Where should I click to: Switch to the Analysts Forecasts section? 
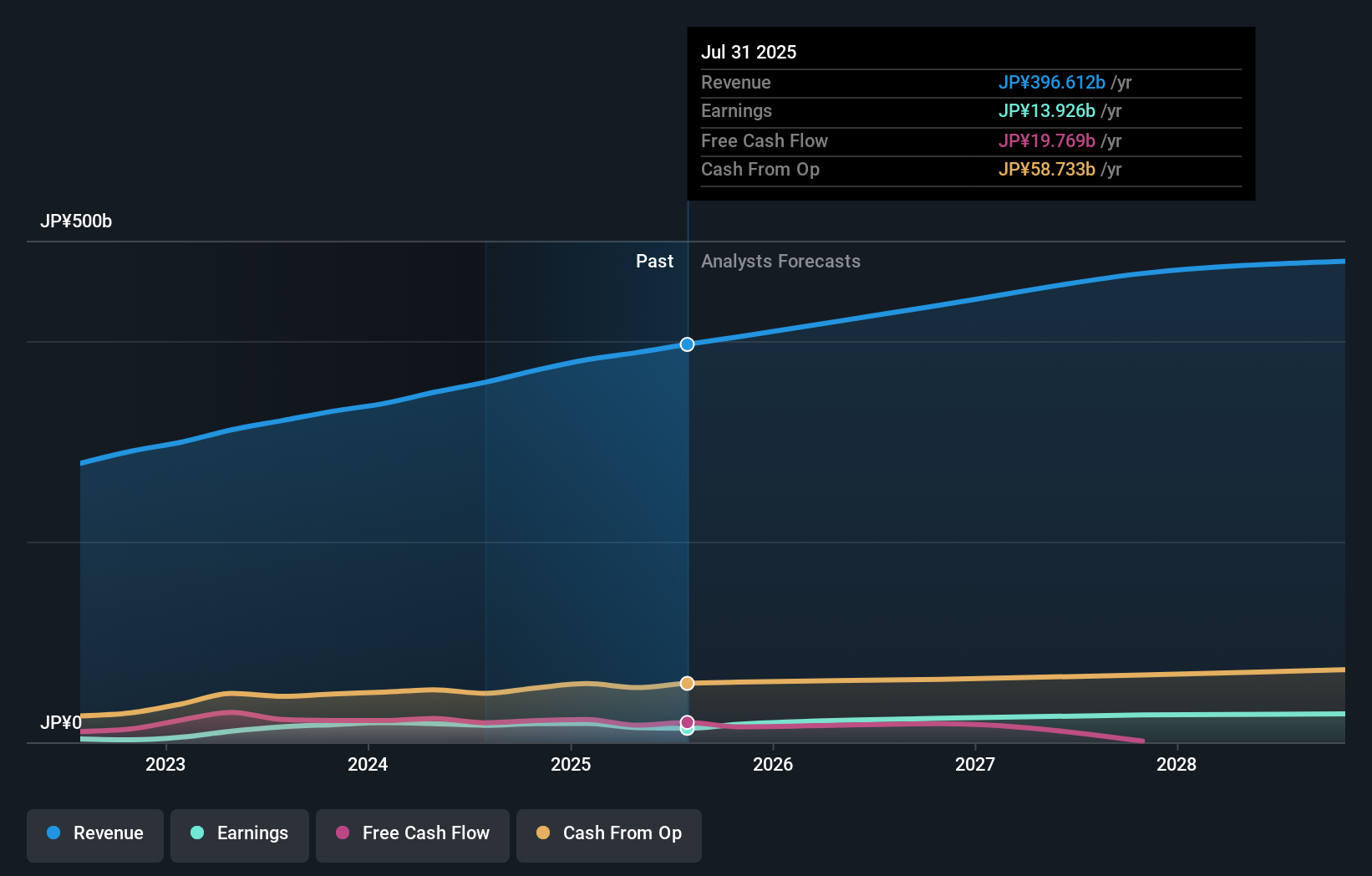click(780, 261)
